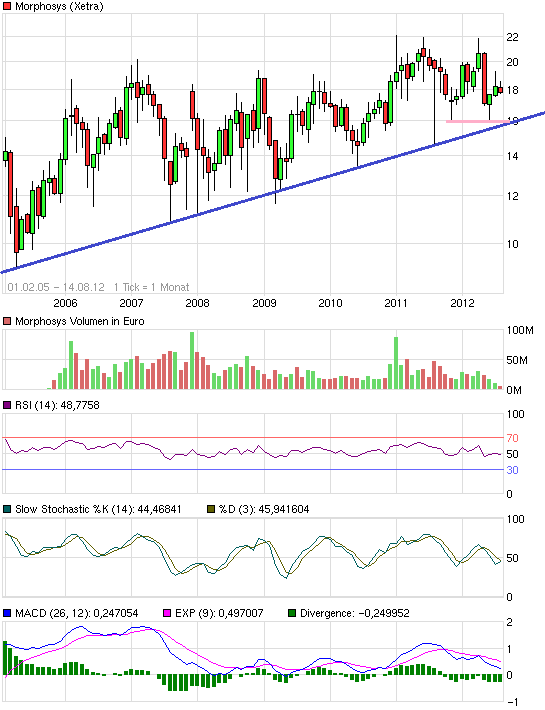This screenshot has height=710, width=545.
Task: Click the last red candlestick of 2012
Action: point(501,90)
